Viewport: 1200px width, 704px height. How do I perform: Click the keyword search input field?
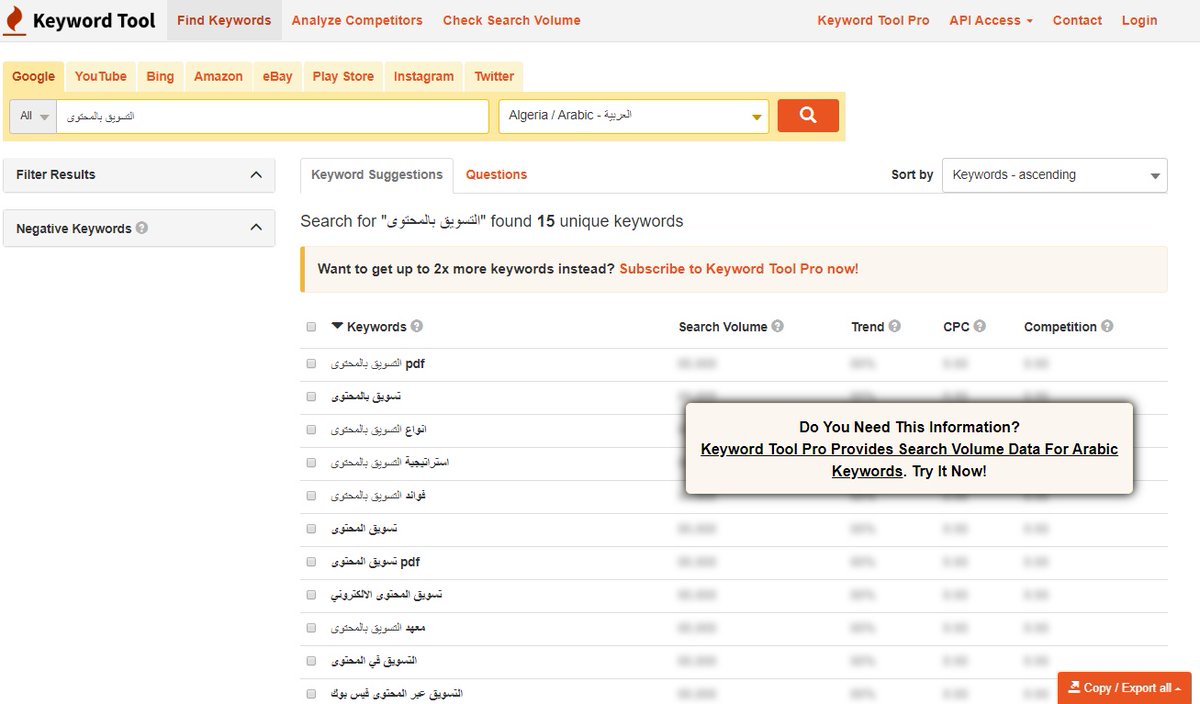(x=272, y=116)
